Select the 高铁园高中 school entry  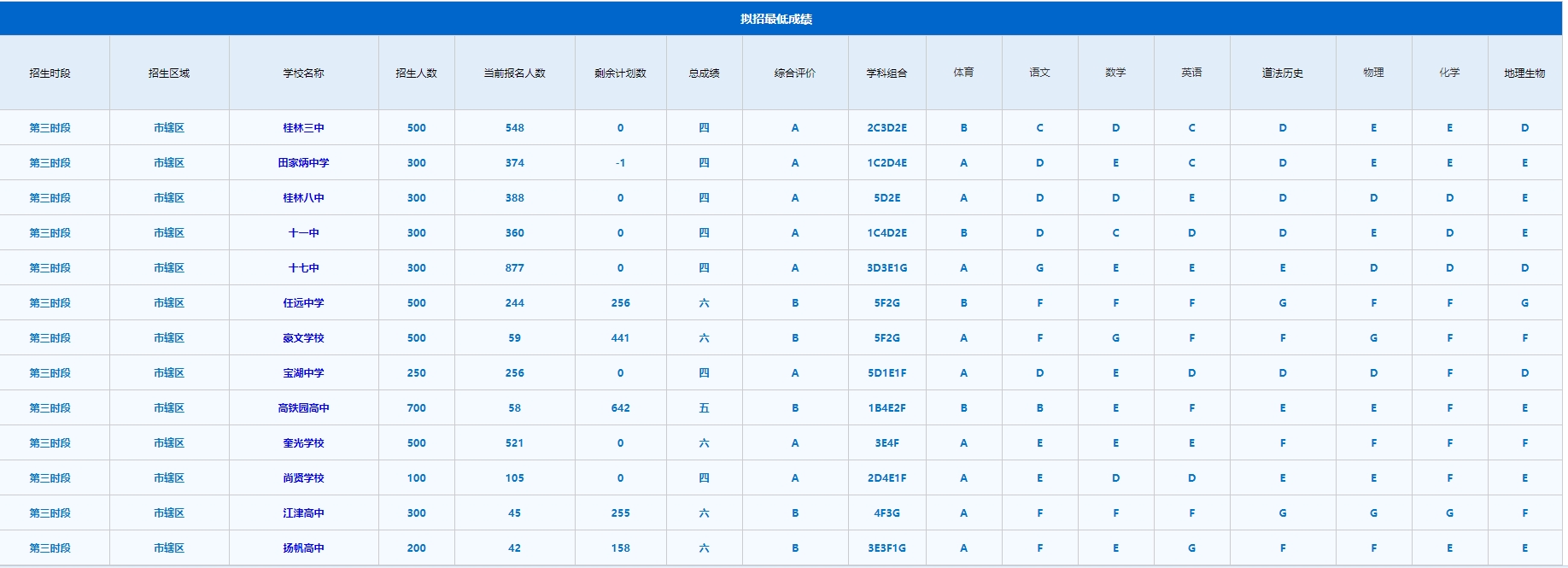click(x=303, y=408)
